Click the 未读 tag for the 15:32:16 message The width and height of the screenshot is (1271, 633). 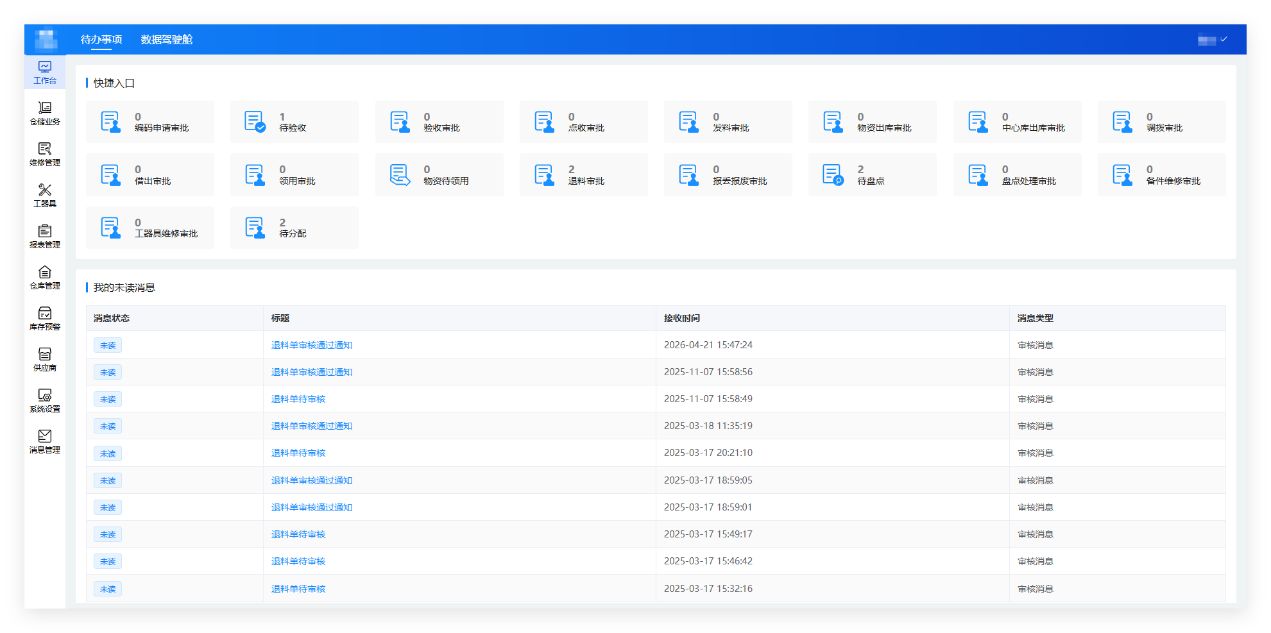[x=108, y=589]
